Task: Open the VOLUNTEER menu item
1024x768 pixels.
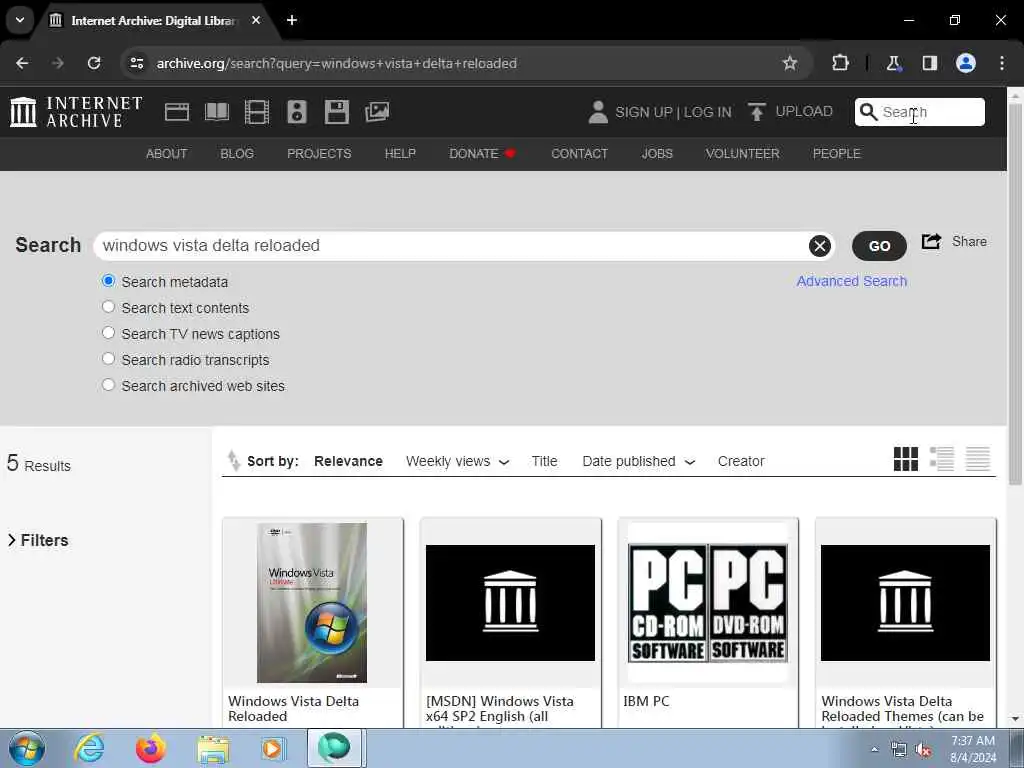Action: tap(743, 153)
